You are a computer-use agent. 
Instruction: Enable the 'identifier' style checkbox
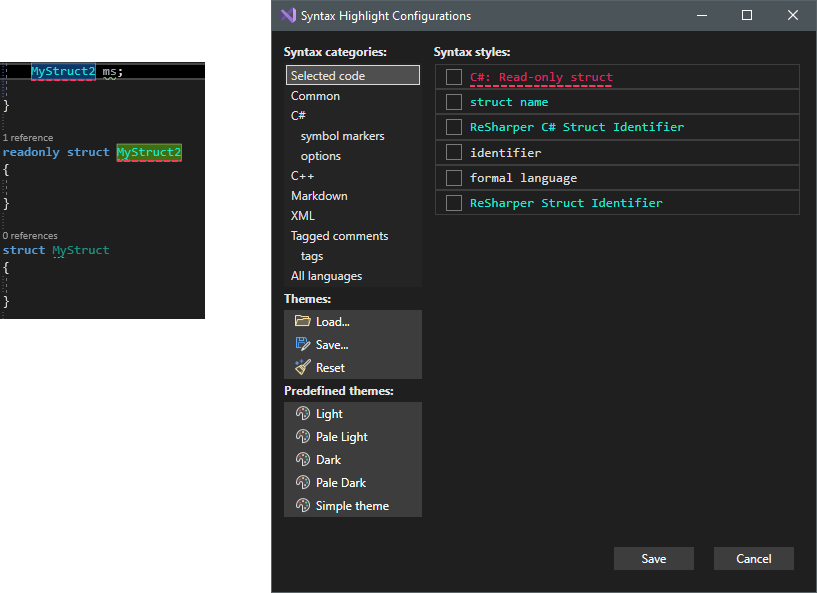pos(453,152)
